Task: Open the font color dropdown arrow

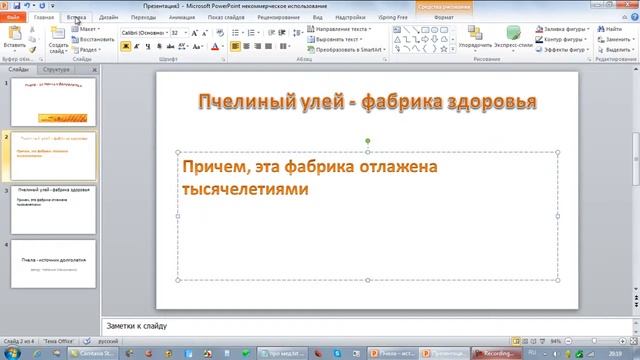Action: coord(222,47)
